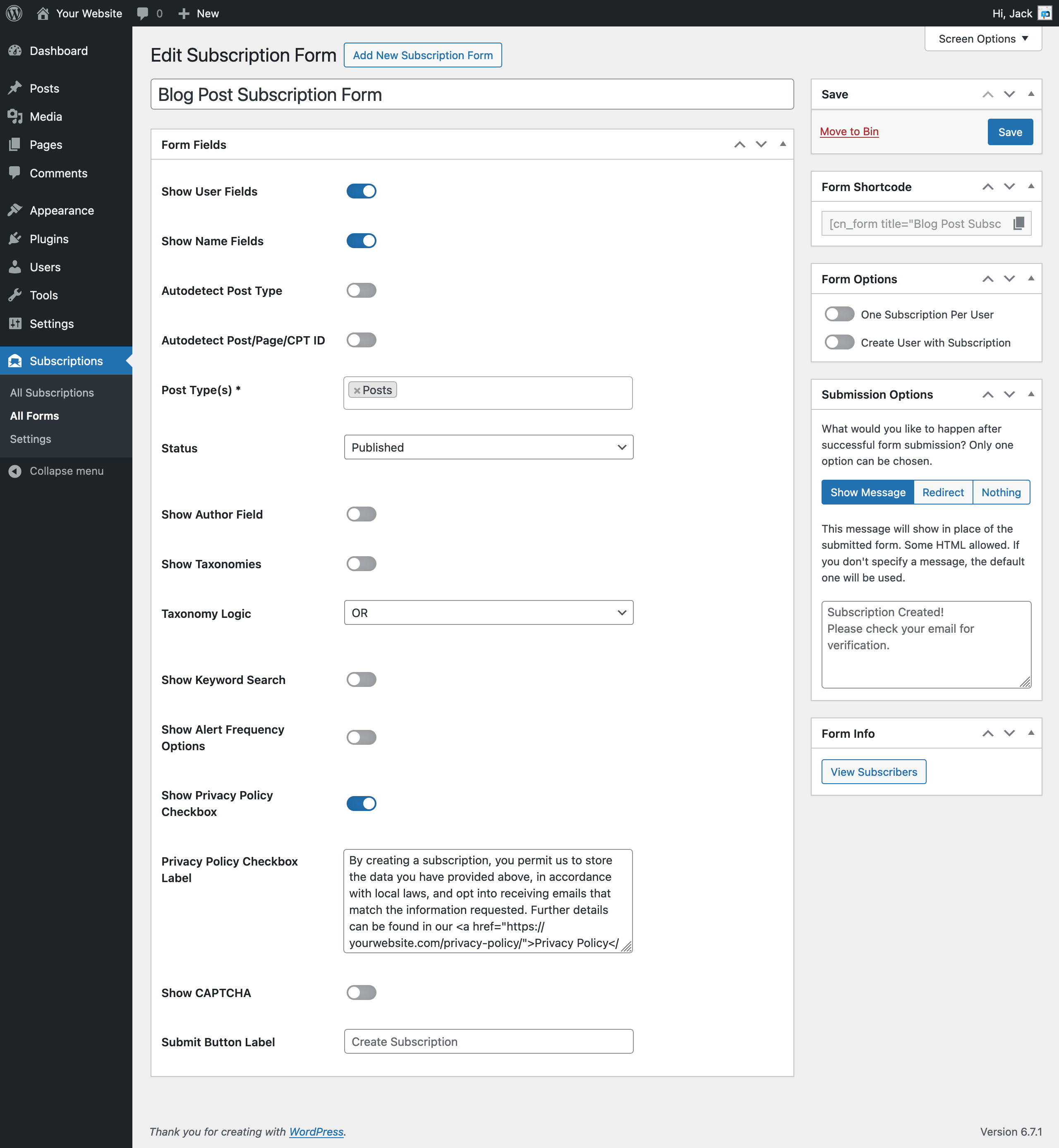Disable the Show Name Fields toggle

pyautogui.click(x=362, y=241)
